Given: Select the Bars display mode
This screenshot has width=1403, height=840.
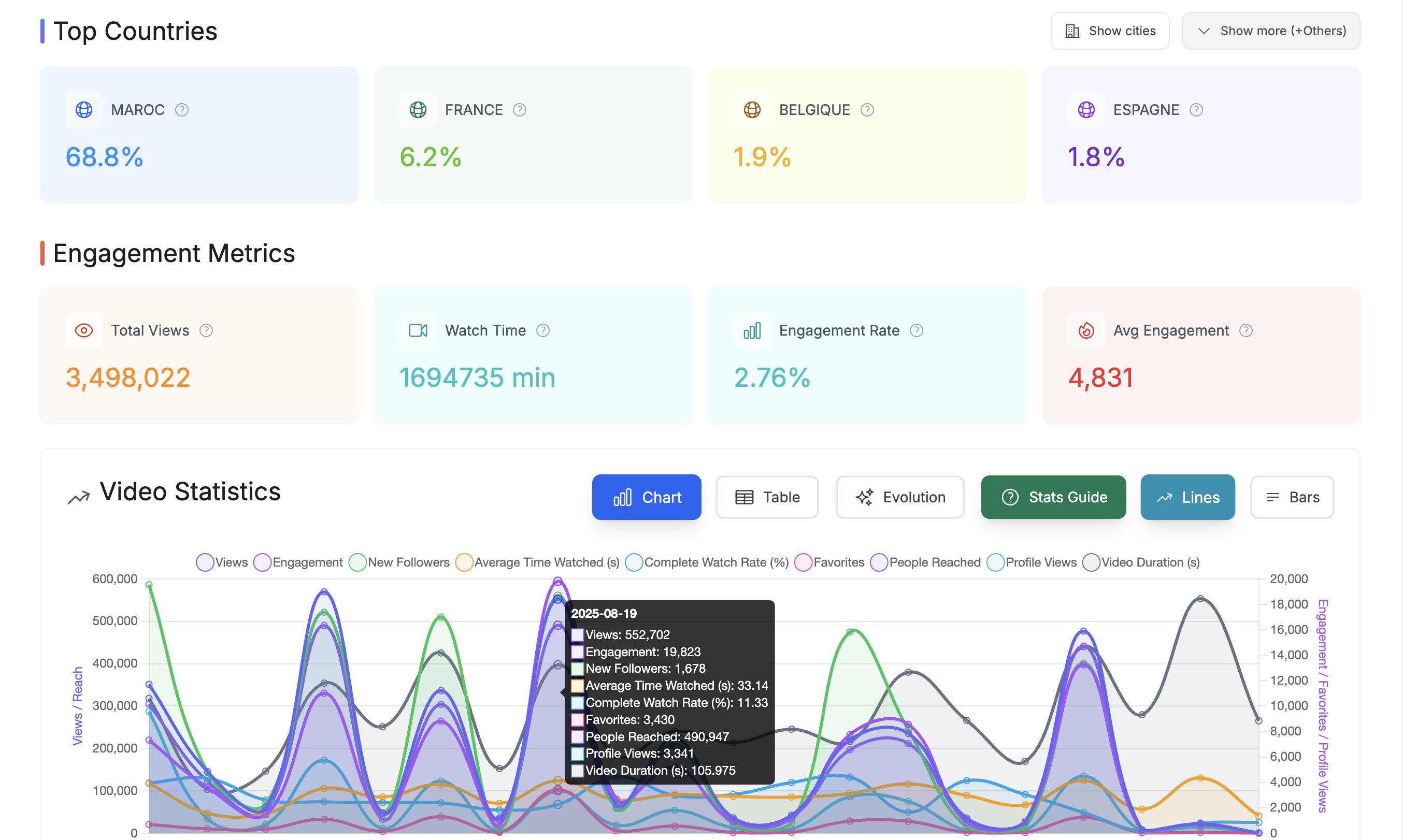Looking at the screenshot, I should point(1292,497).
